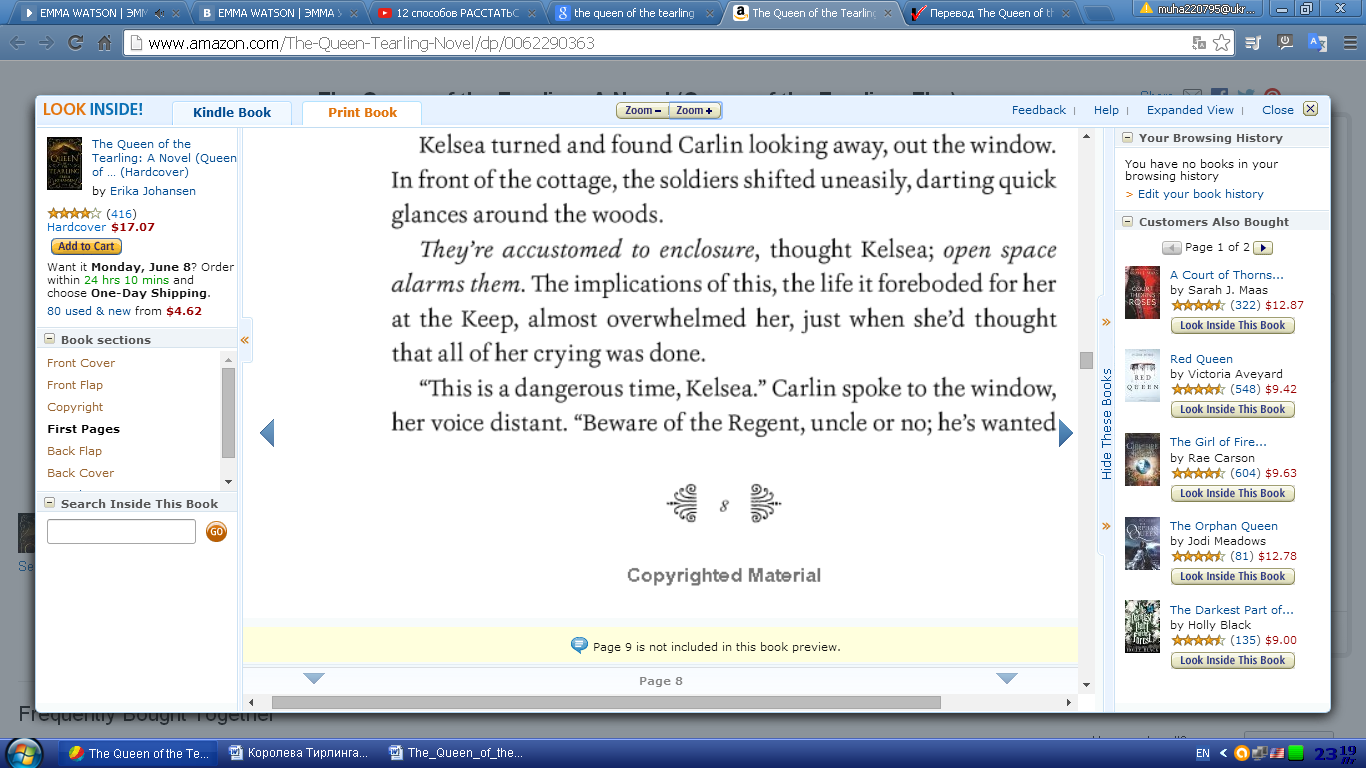Open browser Home page icon

coord(104,44)
